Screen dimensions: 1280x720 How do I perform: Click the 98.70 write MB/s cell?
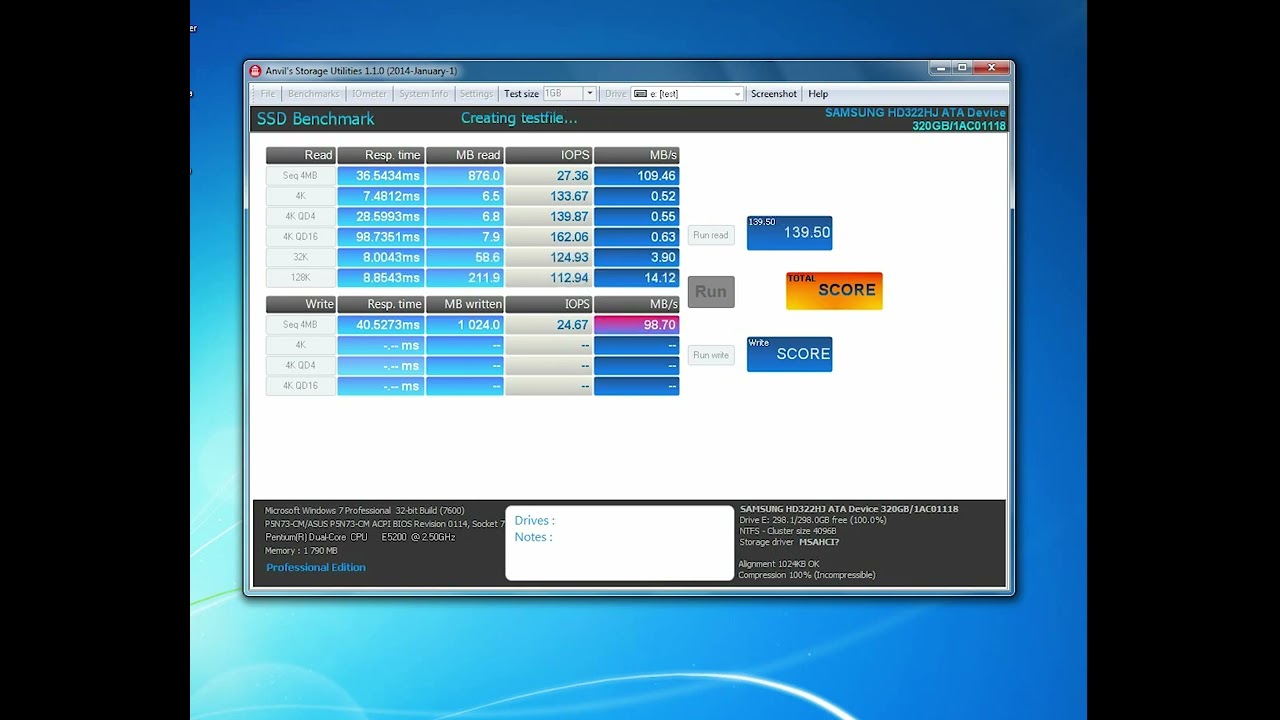point(637,325)
